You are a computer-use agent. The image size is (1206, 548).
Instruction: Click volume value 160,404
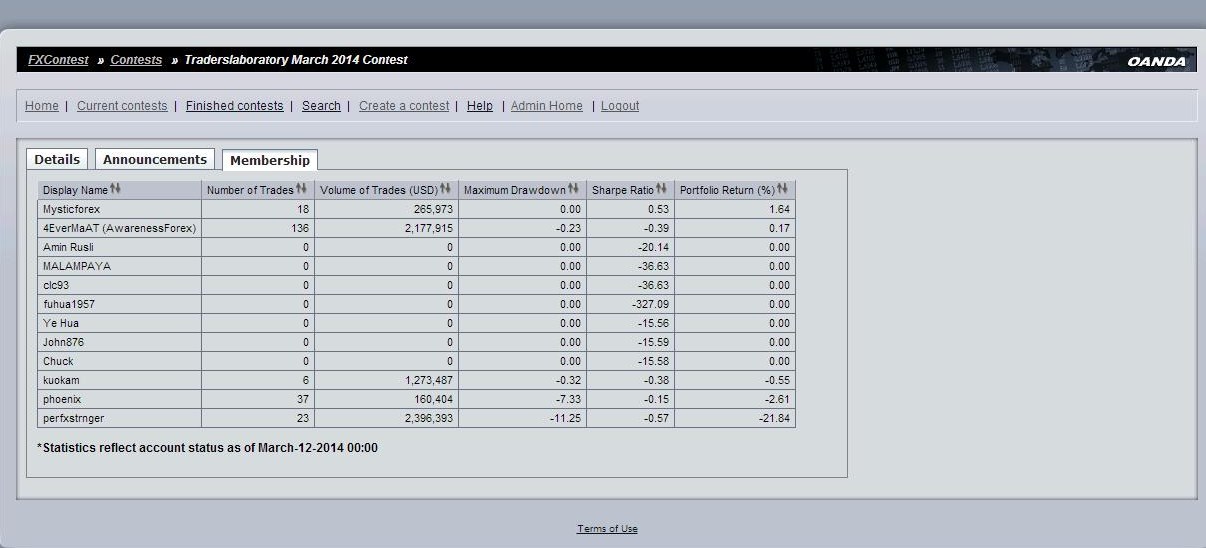[x=433, y=399]
